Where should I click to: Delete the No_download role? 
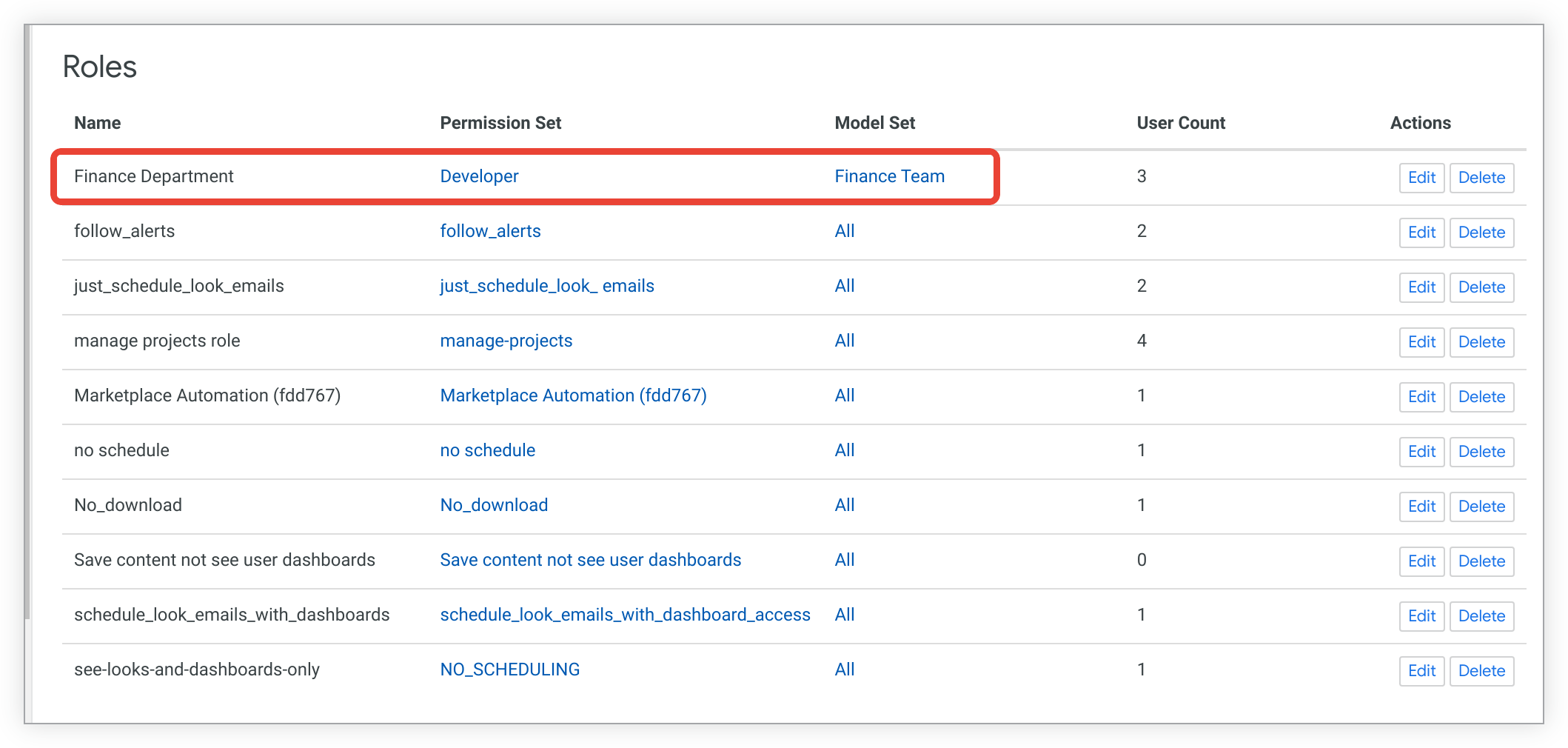click(1481, 507)
